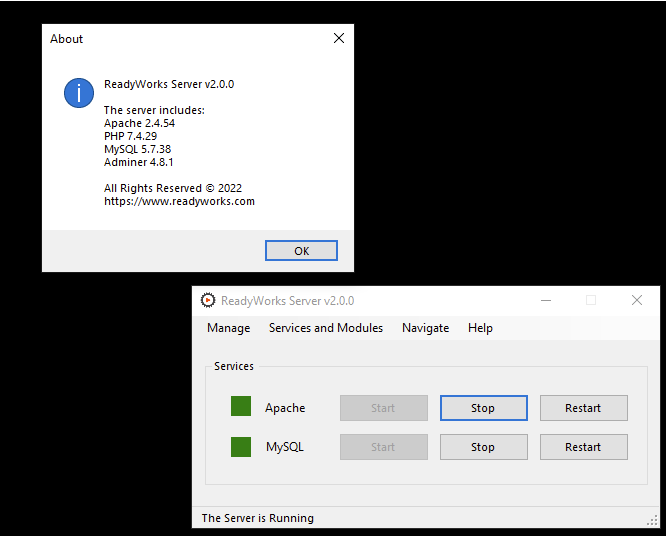This screenshot has width=667, height=536.
Task: Click the ReadyWorks Server title bar app icon
Action: coord(208,300)
